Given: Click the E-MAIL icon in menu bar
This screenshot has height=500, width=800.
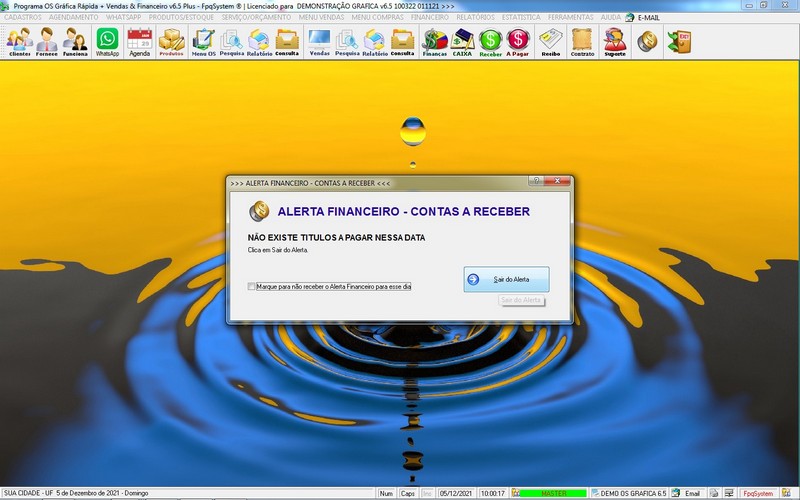Looking at the screenshot, I should pos(630,17).
